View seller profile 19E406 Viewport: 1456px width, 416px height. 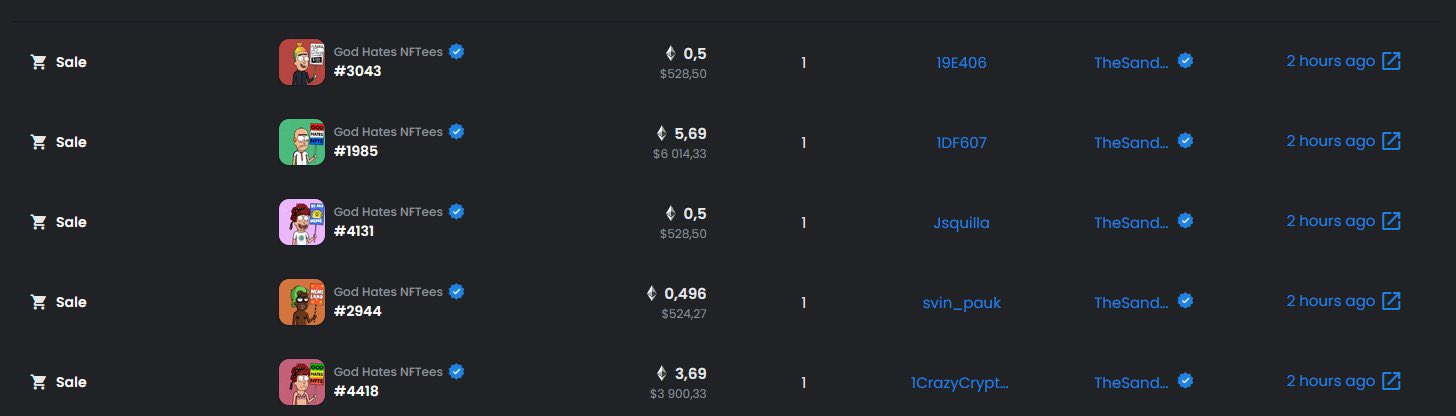(961, 62)
